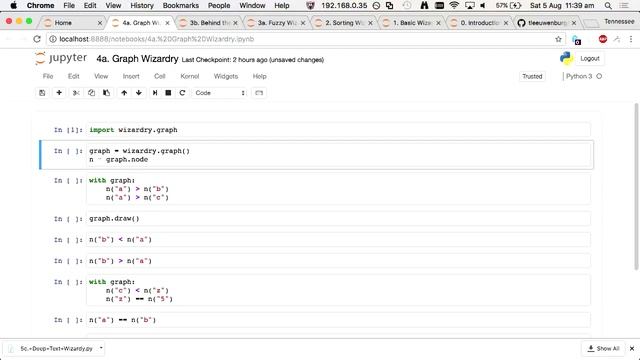Click the Jupyter logo
640x360 pixels.
(61, 58)
